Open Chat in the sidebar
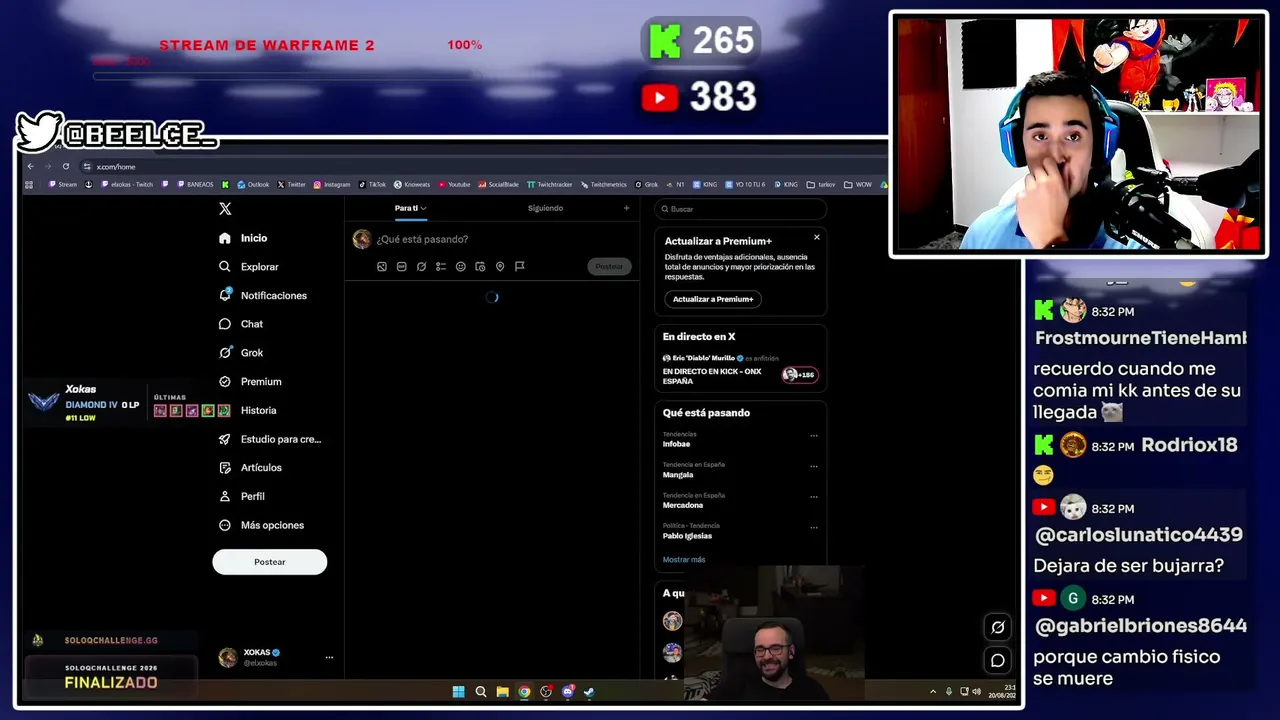This screenshot has width=1280, height=720. coord(241,324)
